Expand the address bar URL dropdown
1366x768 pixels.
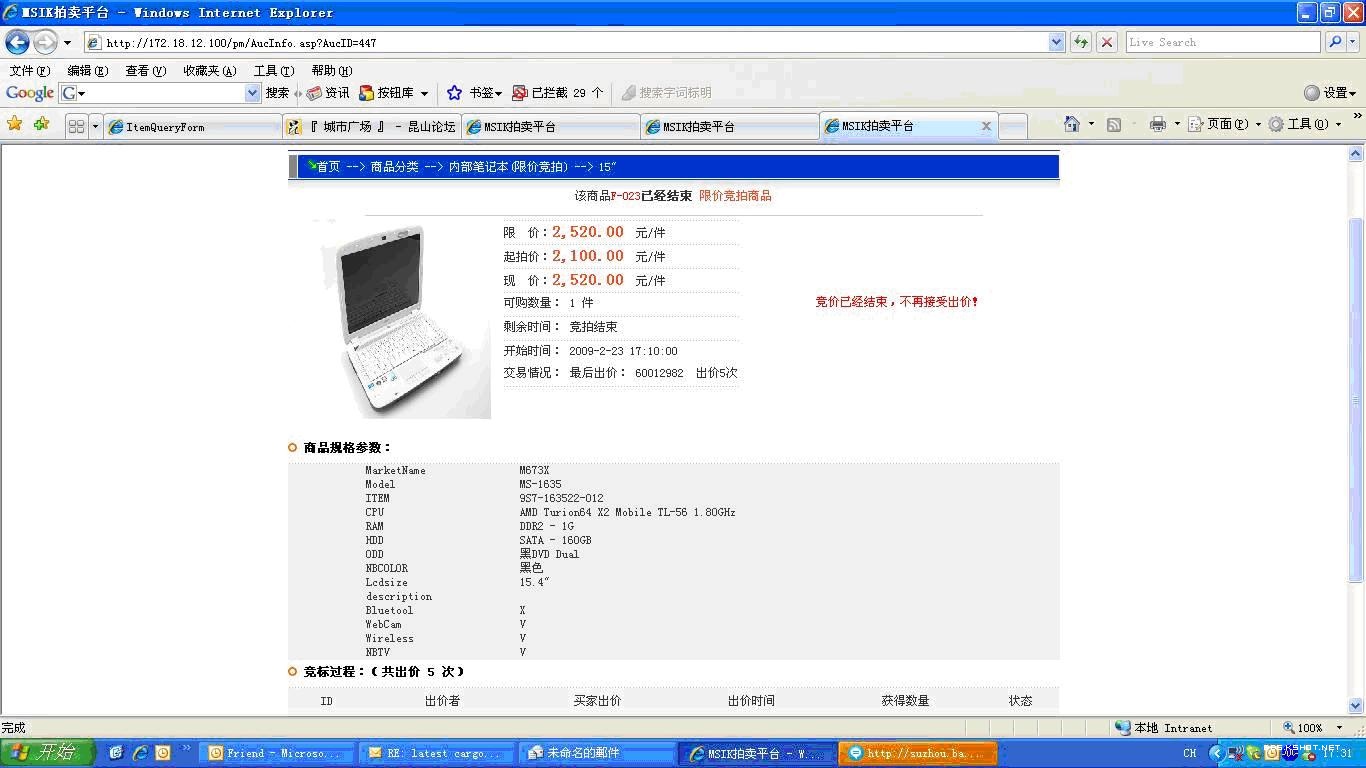(x=1057, y=42)
